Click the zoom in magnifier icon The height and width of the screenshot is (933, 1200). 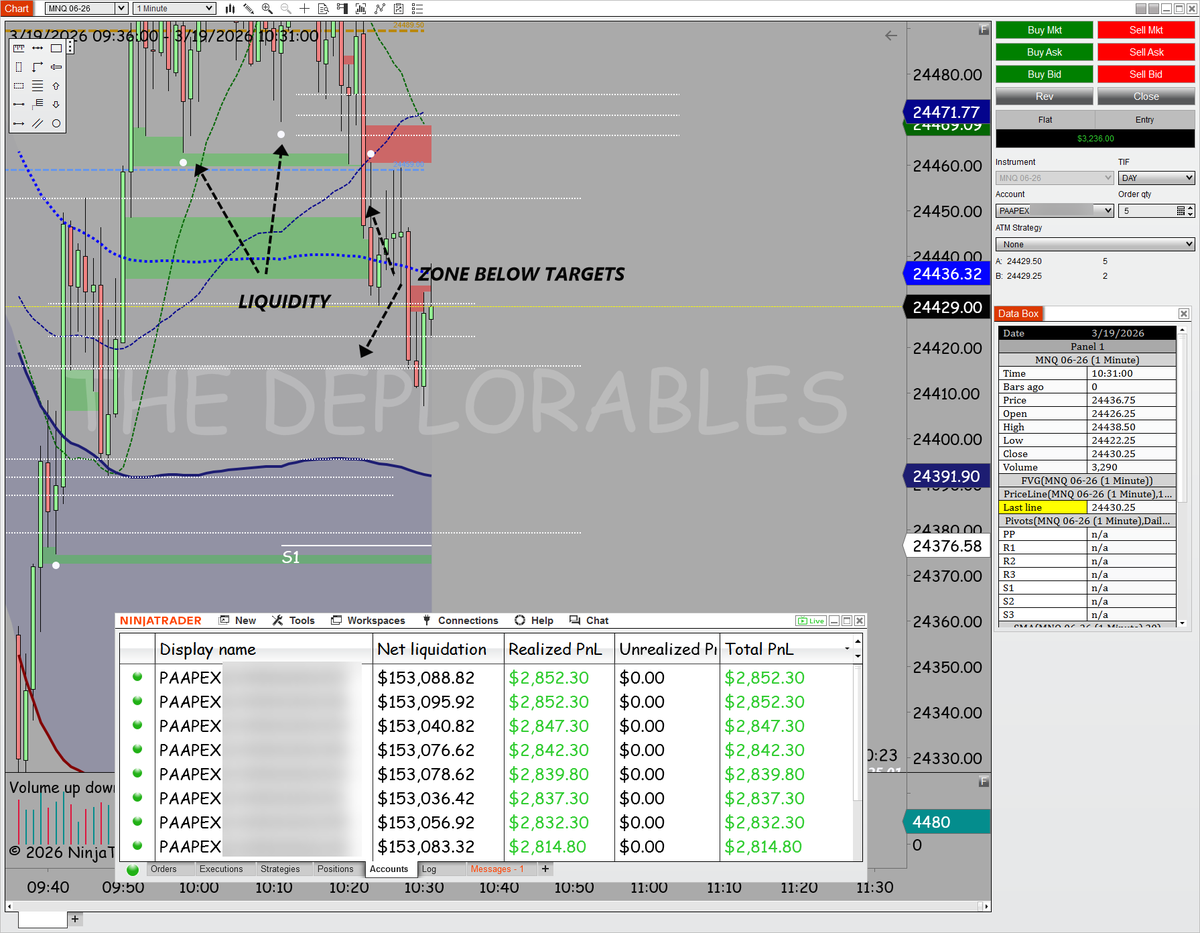267,8
